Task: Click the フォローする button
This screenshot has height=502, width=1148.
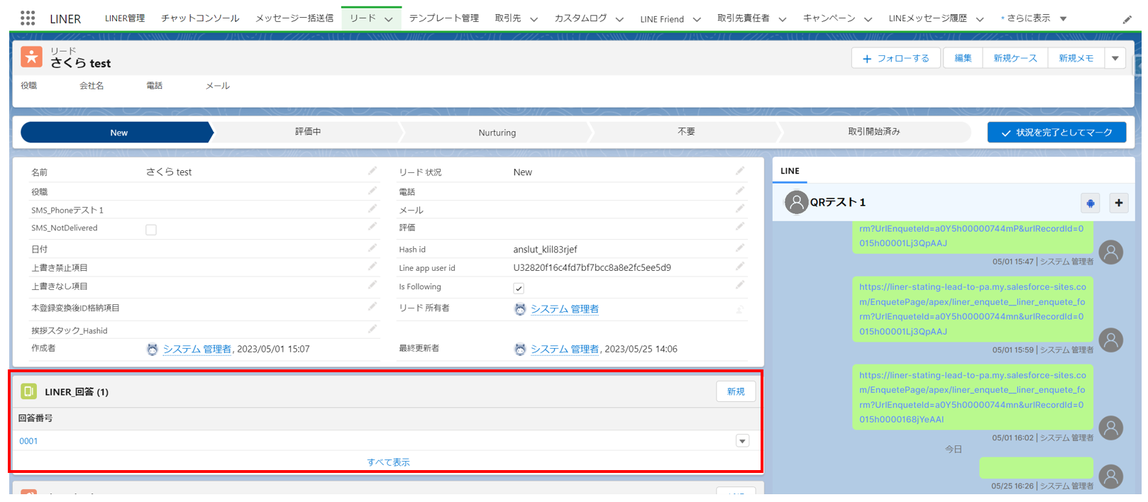Action: pyautogui.click(x=895, y=59)
